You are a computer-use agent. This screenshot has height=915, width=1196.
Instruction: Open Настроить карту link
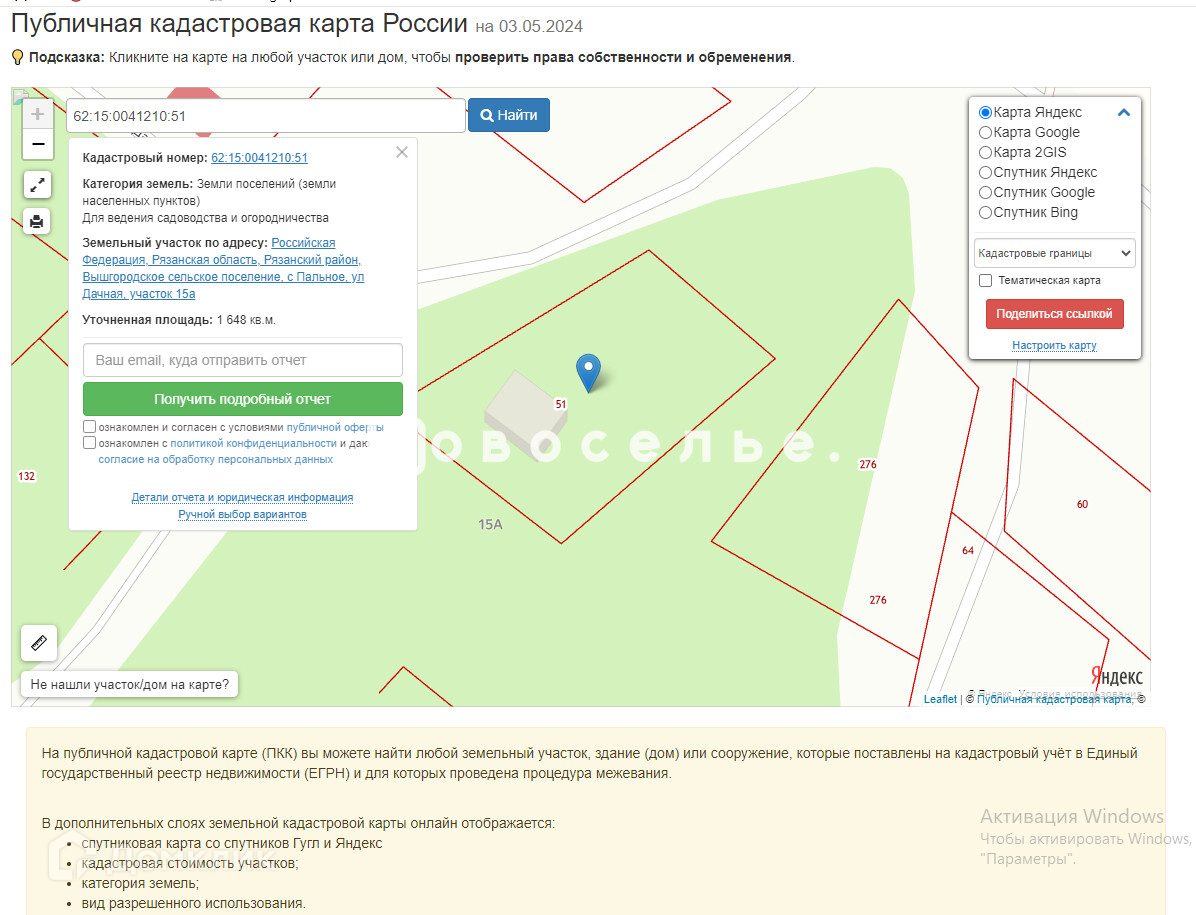point(1054,345)
